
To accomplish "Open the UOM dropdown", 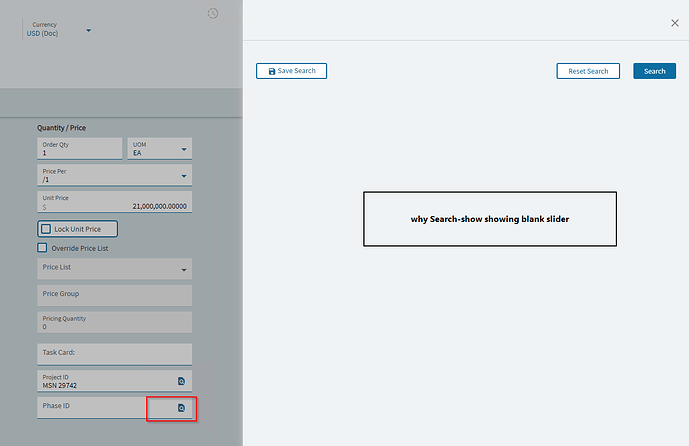I will [184, 149].
